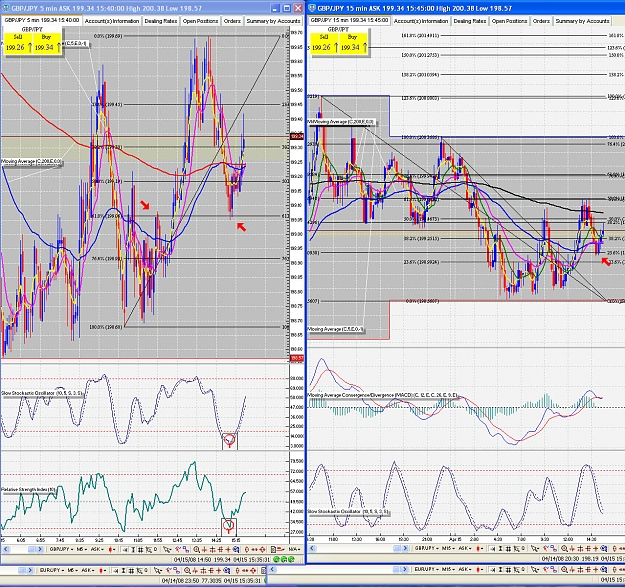Click red candlestick icon in GBP/JPY 15 min toolbar

point(479,549)
